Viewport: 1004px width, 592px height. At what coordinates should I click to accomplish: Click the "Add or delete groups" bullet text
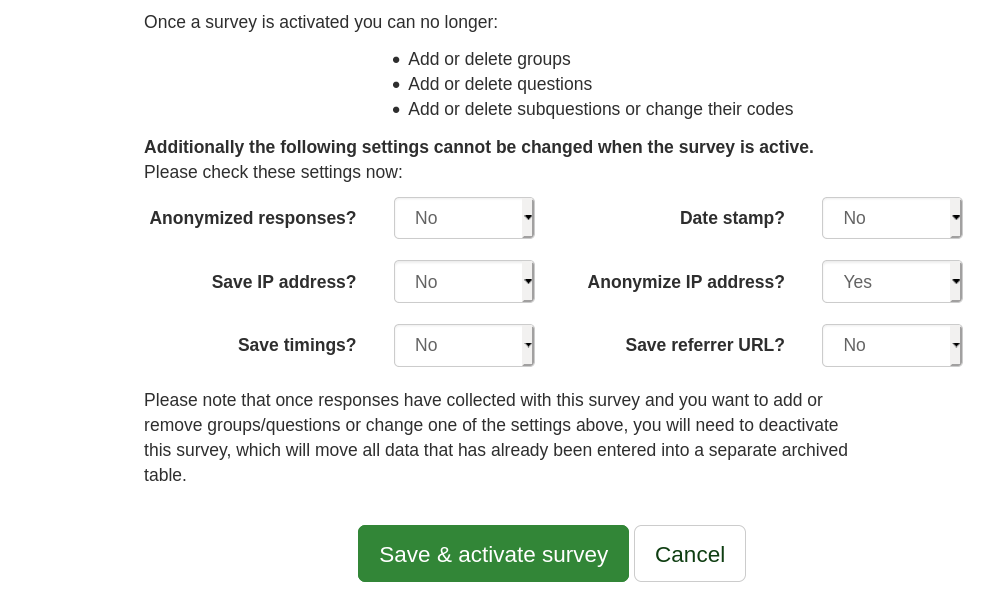(x=489, y=59)
